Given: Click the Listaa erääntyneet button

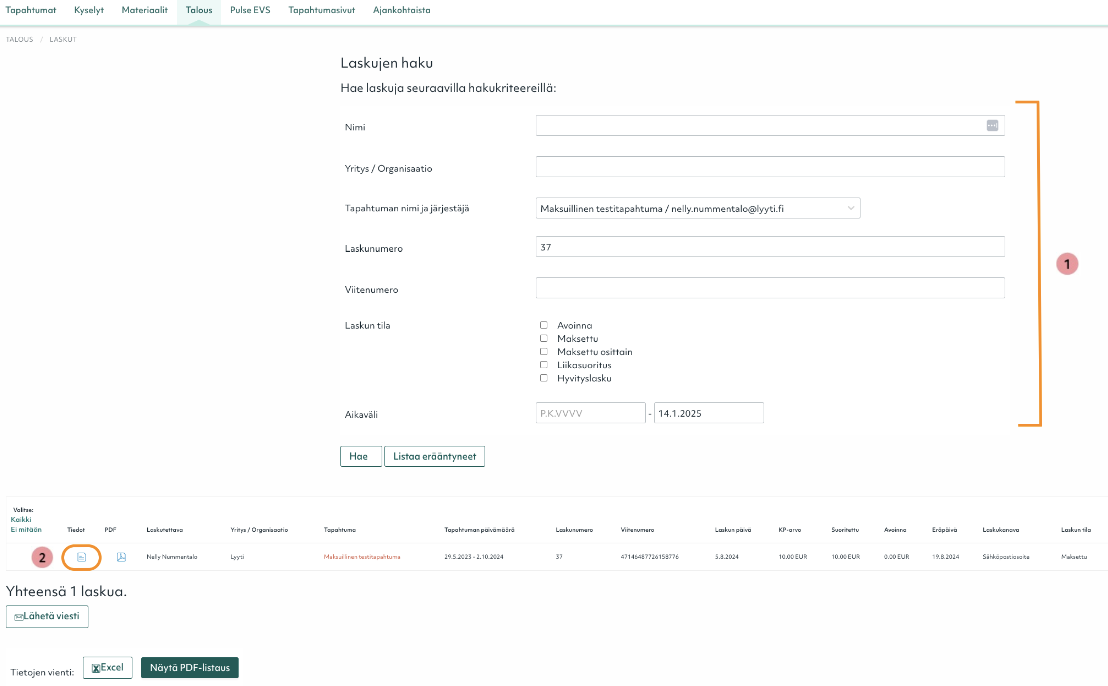Looking at the screenshot, I should tap(435, 456).
